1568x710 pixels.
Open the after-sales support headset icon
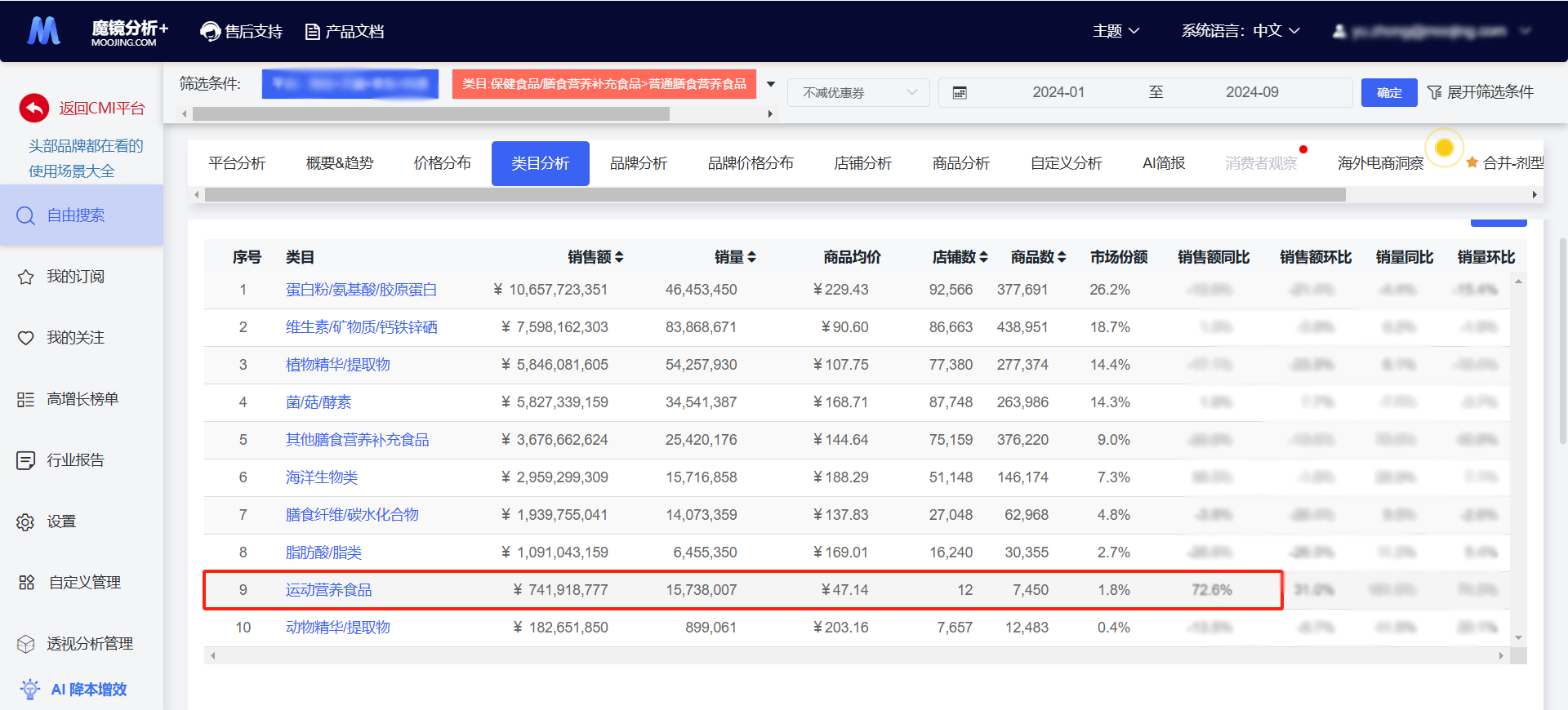[211, 31]
